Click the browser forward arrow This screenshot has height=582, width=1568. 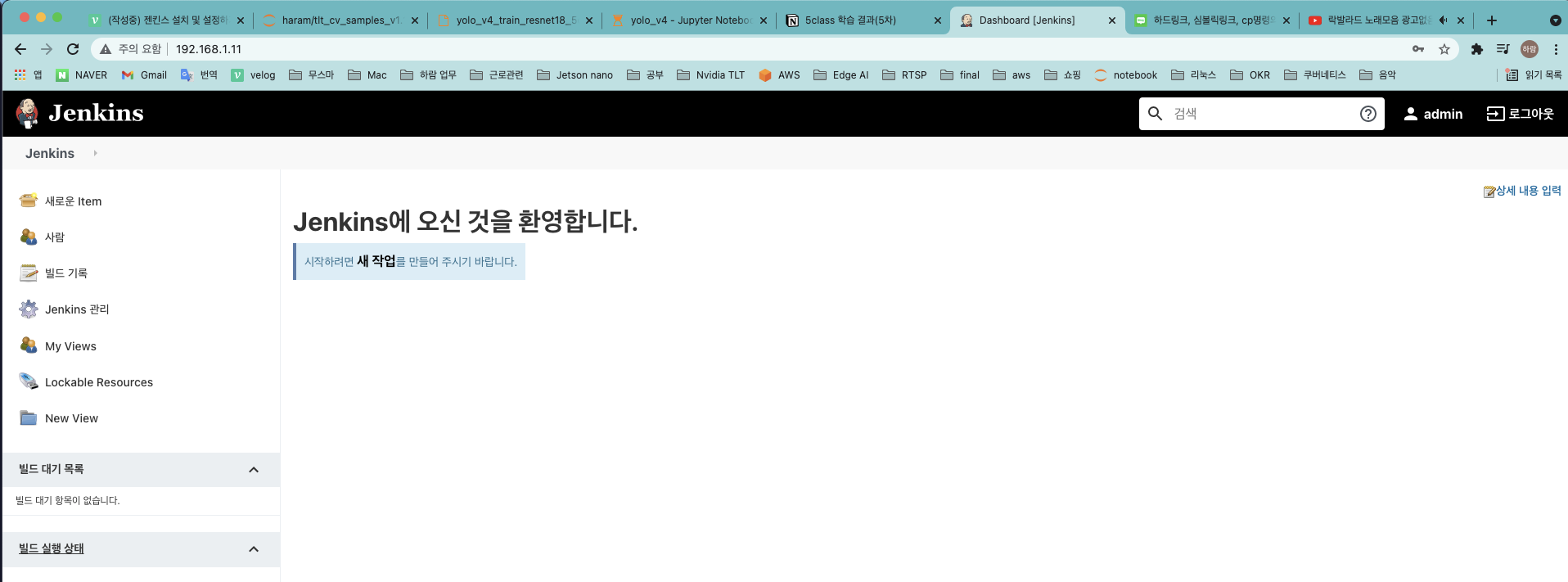click(47, 49)
